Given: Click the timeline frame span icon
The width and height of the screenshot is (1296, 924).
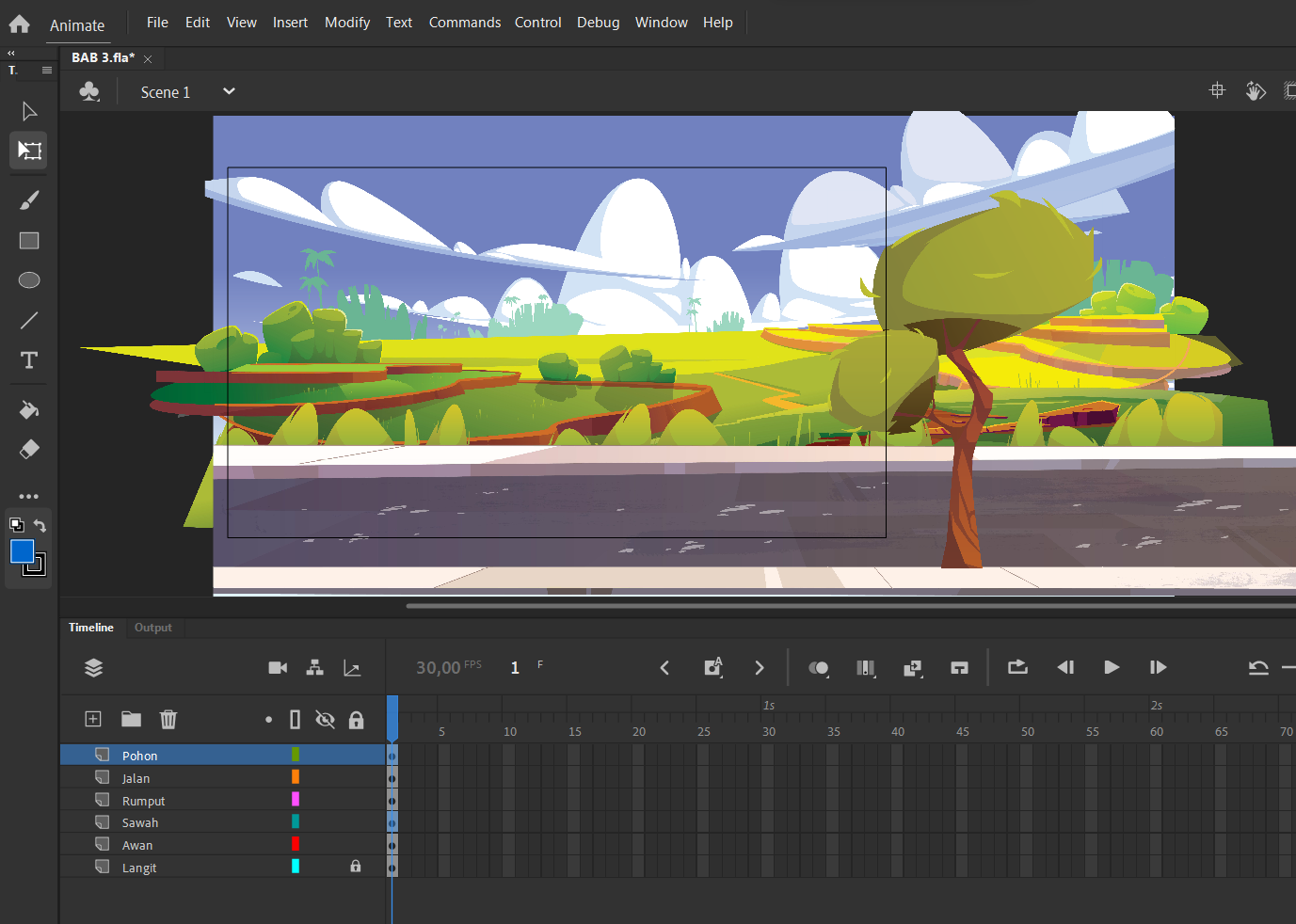Looking at the screenshot, I should [x=959, y=668].
